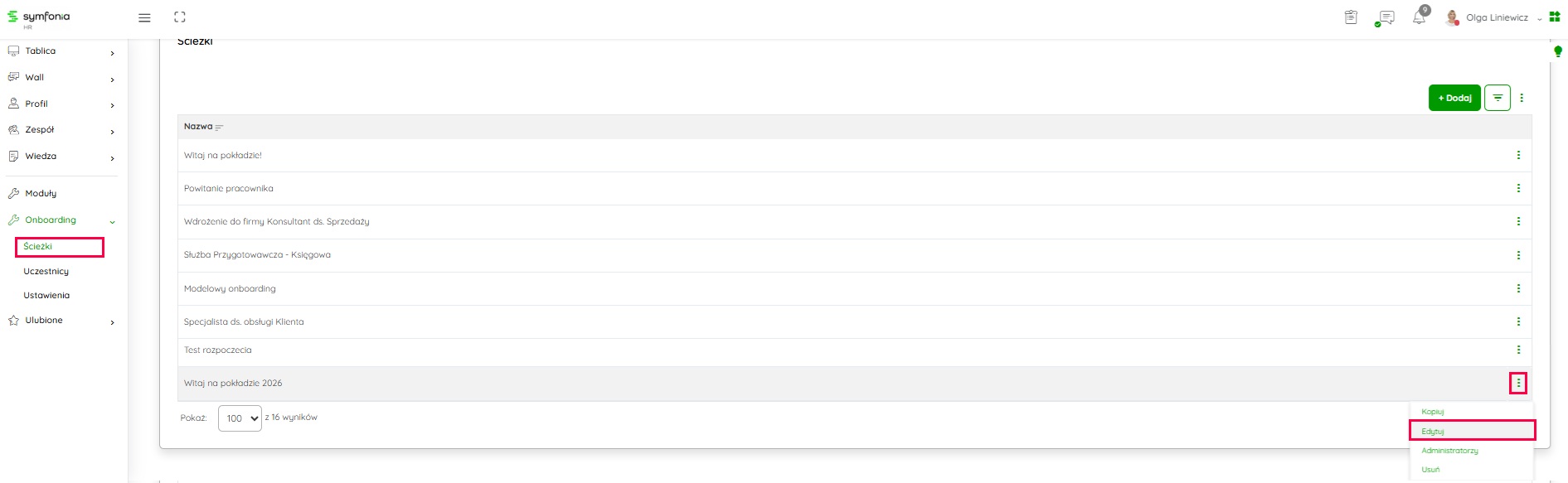Open the chat messages icon
The image size is (1568, 483).
pyautogui.click(x=1385, y=17)
